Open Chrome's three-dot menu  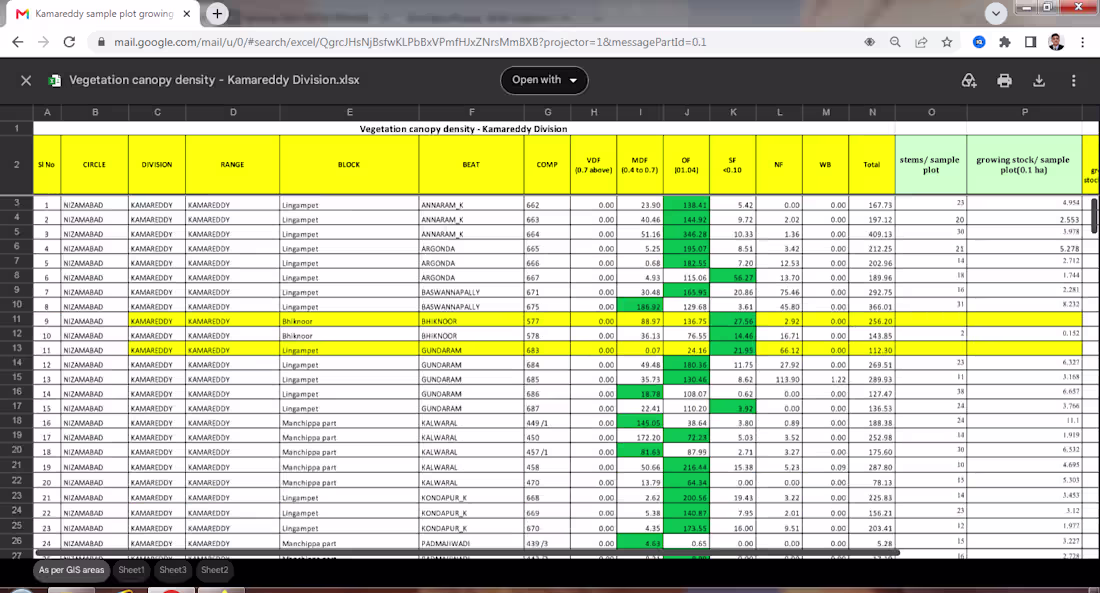tap(1081, 42)
